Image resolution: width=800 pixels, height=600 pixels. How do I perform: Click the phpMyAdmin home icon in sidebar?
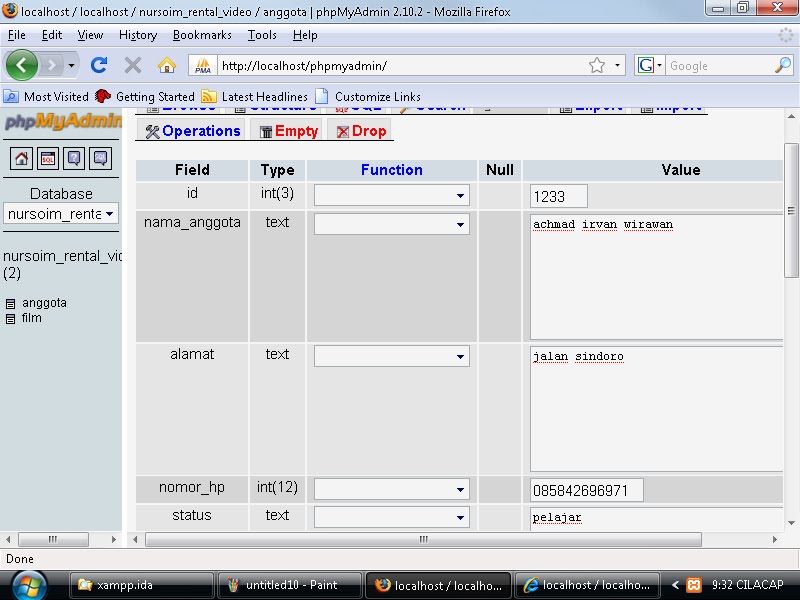[x=21, y=159]
